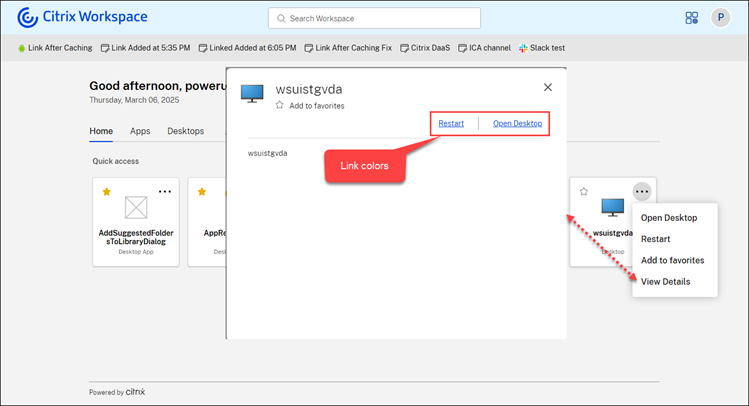749x406 pixels.
Task: Click the Powered by Citrix footer
Action: pyautogui.click(x=117, y=392)
